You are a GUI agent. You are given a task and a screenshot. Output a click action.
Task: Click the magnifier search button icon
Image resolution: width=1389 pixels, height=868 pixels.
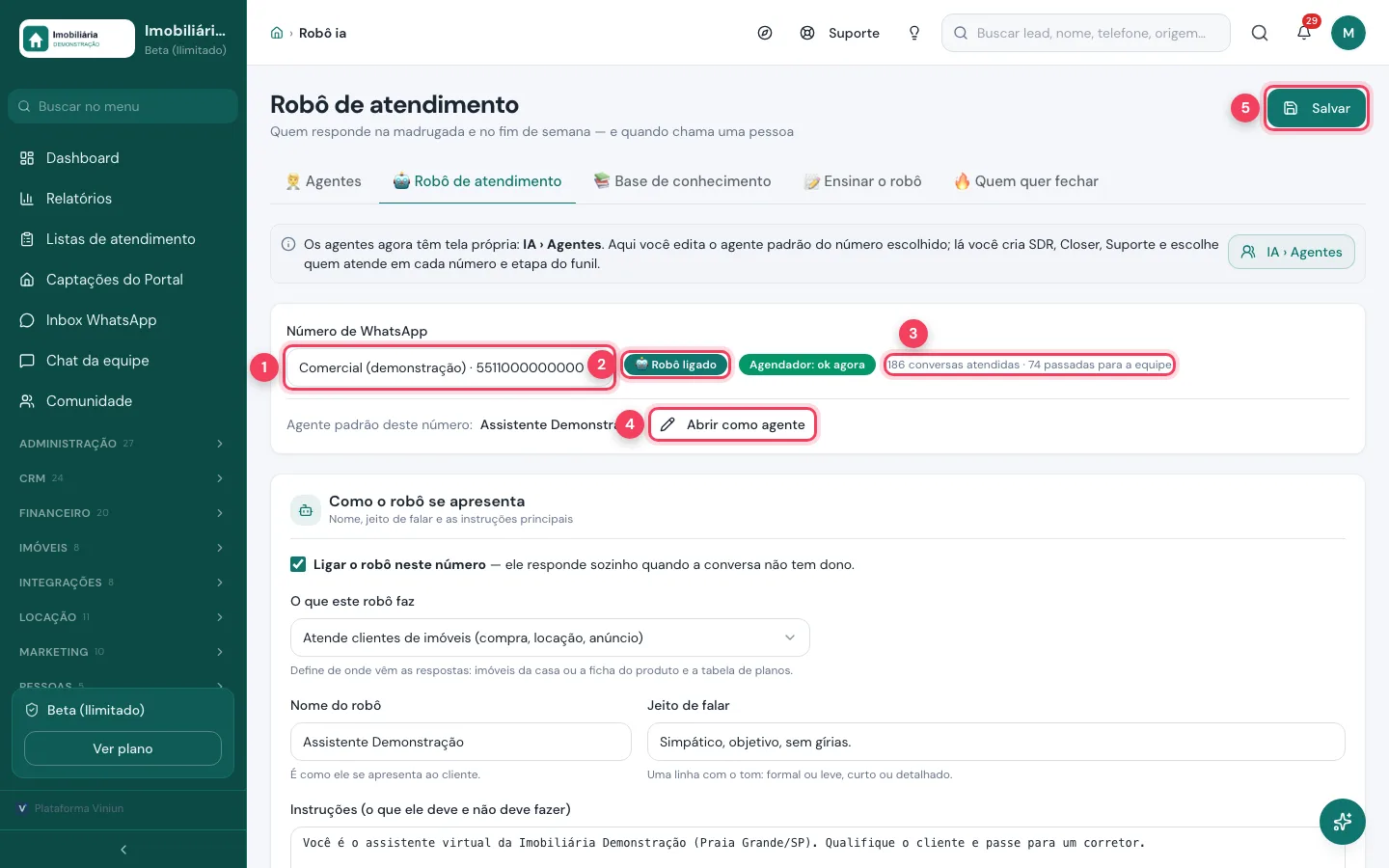pos(1260,33)
